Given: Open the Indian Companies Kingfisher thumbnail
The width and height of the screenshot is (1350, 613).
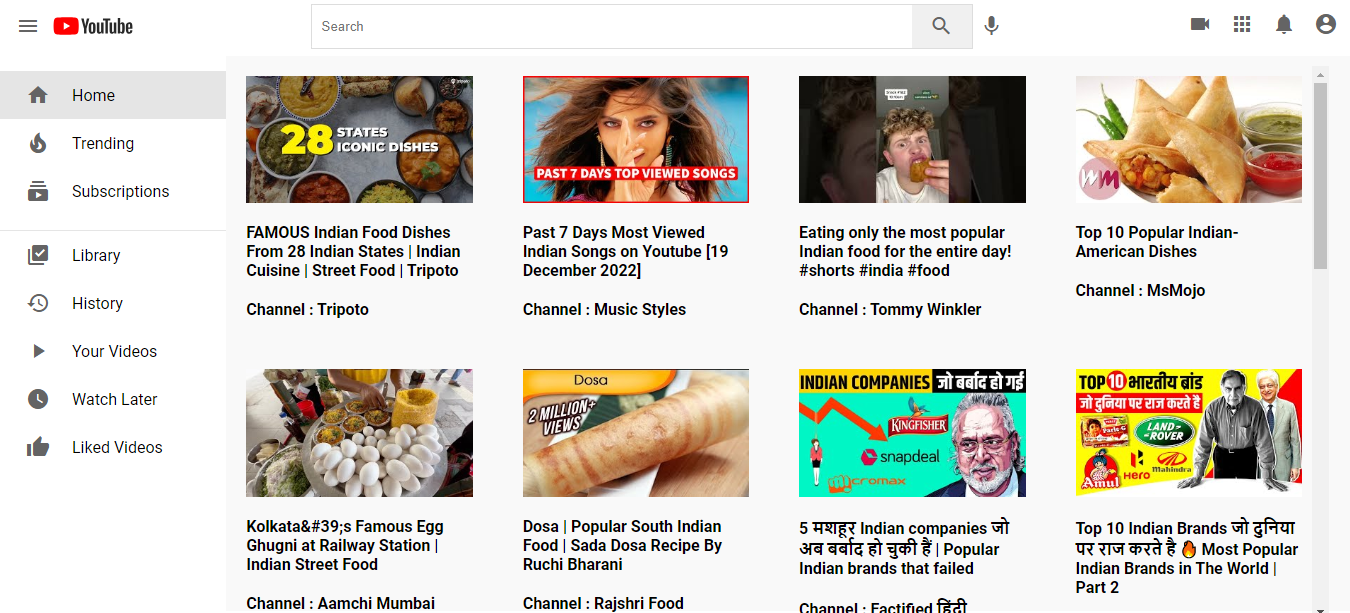Looking at the screenshot, I should pyautogui.click(x=912, y=433).
